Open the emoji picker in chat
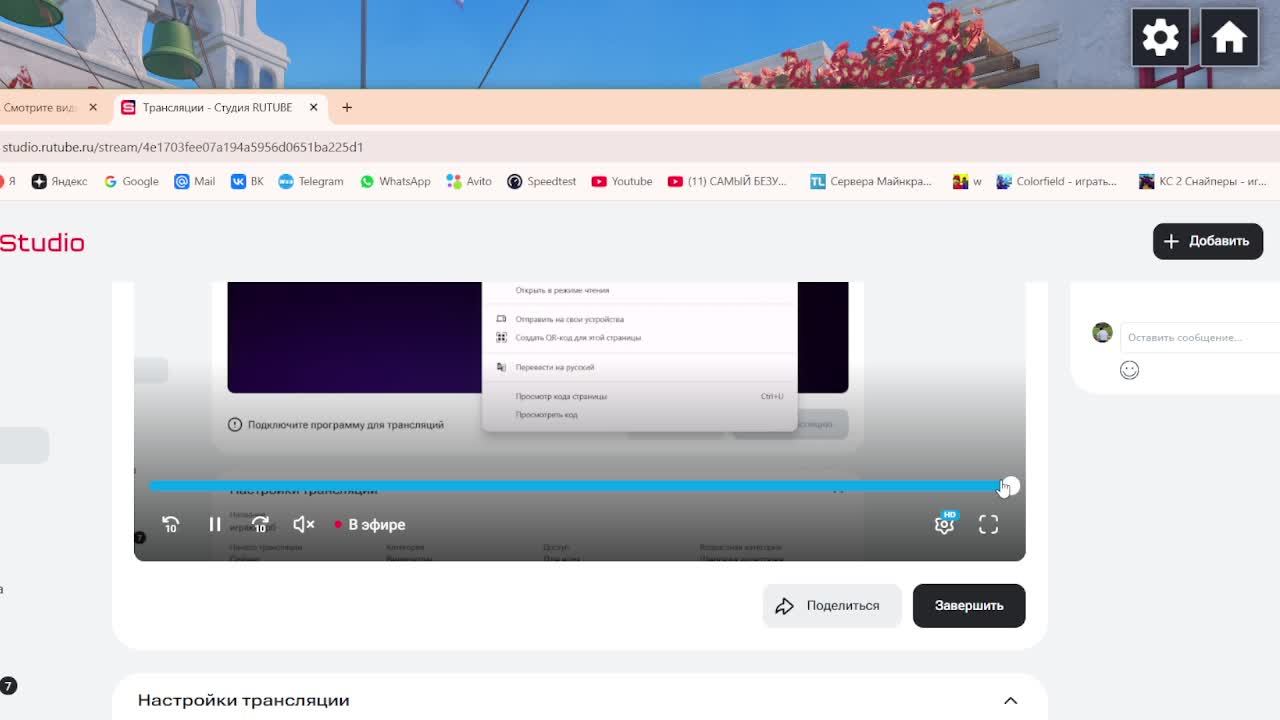 pos(1129,370)
